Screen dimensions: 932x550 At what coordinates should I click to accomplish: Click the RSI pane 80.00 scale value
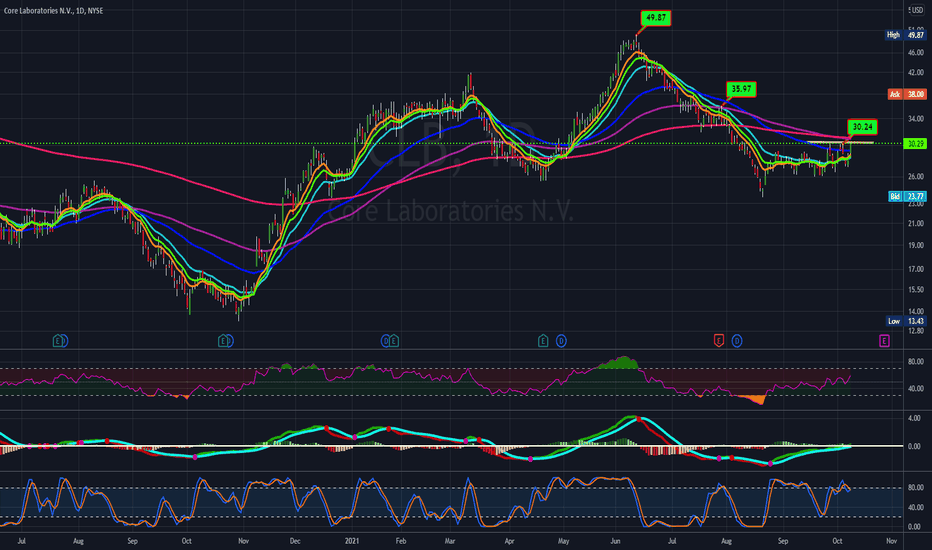(915, 362)
